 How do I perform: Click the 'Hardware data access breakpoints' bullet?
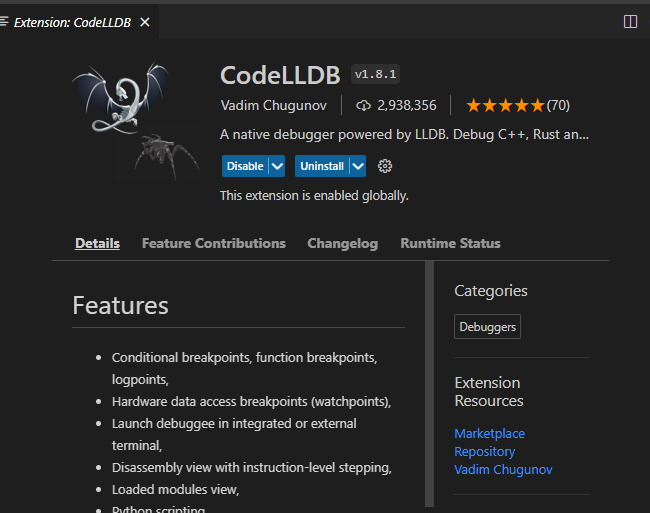[251, 402]
